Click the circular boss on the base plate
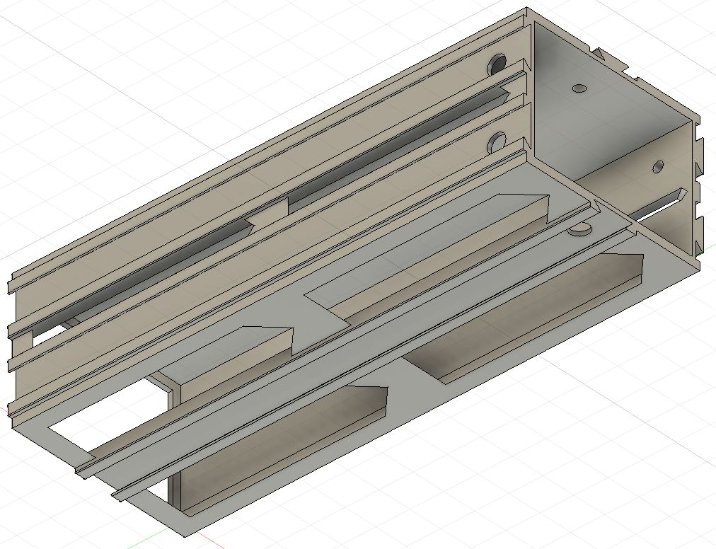Image resolution: width=716 pixels, height=549 pixels. point(578,229)
